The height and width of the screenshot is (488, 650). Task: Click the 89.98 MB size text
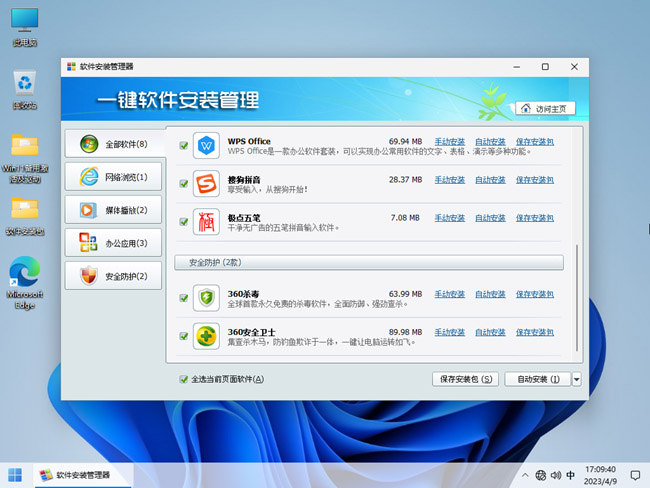pyautogui.click(x=405, y=333)
